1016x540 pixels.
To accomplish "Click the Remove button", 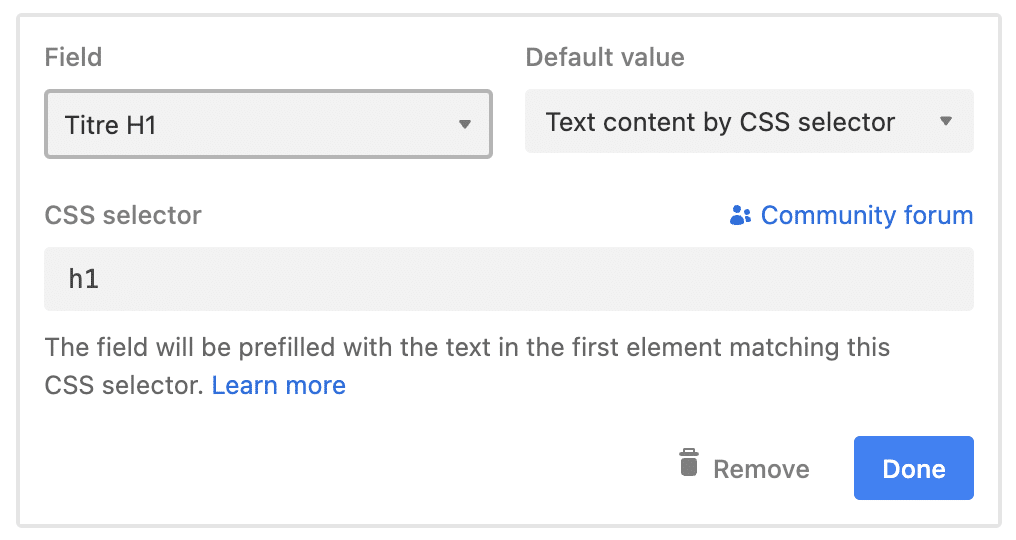I will [x=745, y=465].
